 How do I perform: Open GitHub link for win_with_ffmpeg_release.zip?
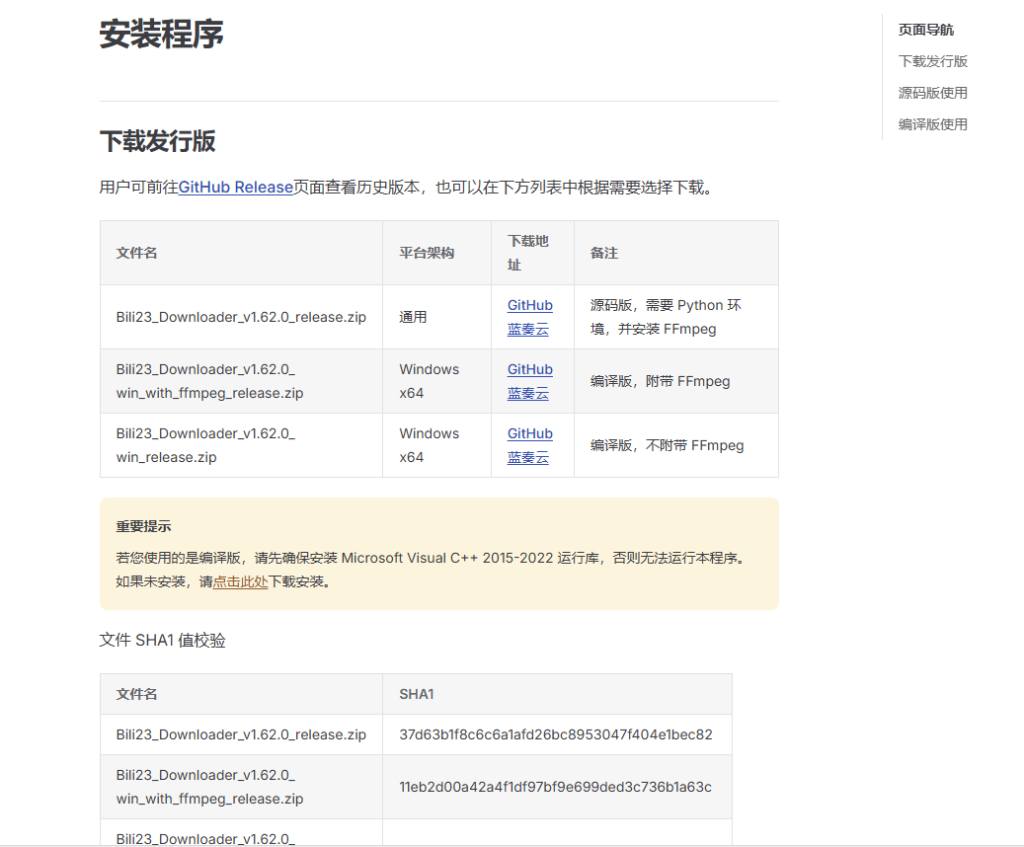click(x=530, y=369)
